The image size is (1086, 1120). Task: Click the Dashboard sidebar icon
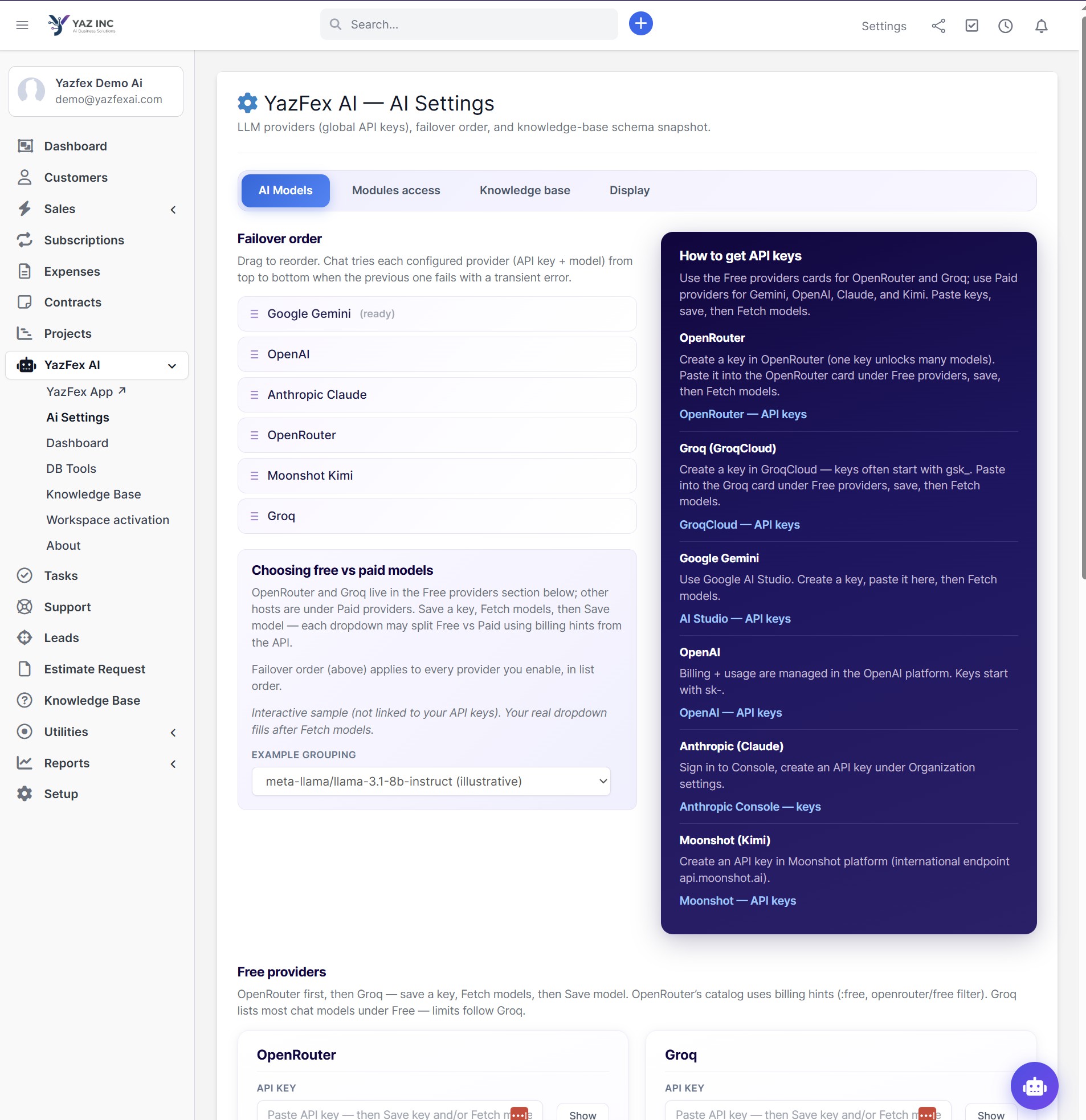pos(25,146)
